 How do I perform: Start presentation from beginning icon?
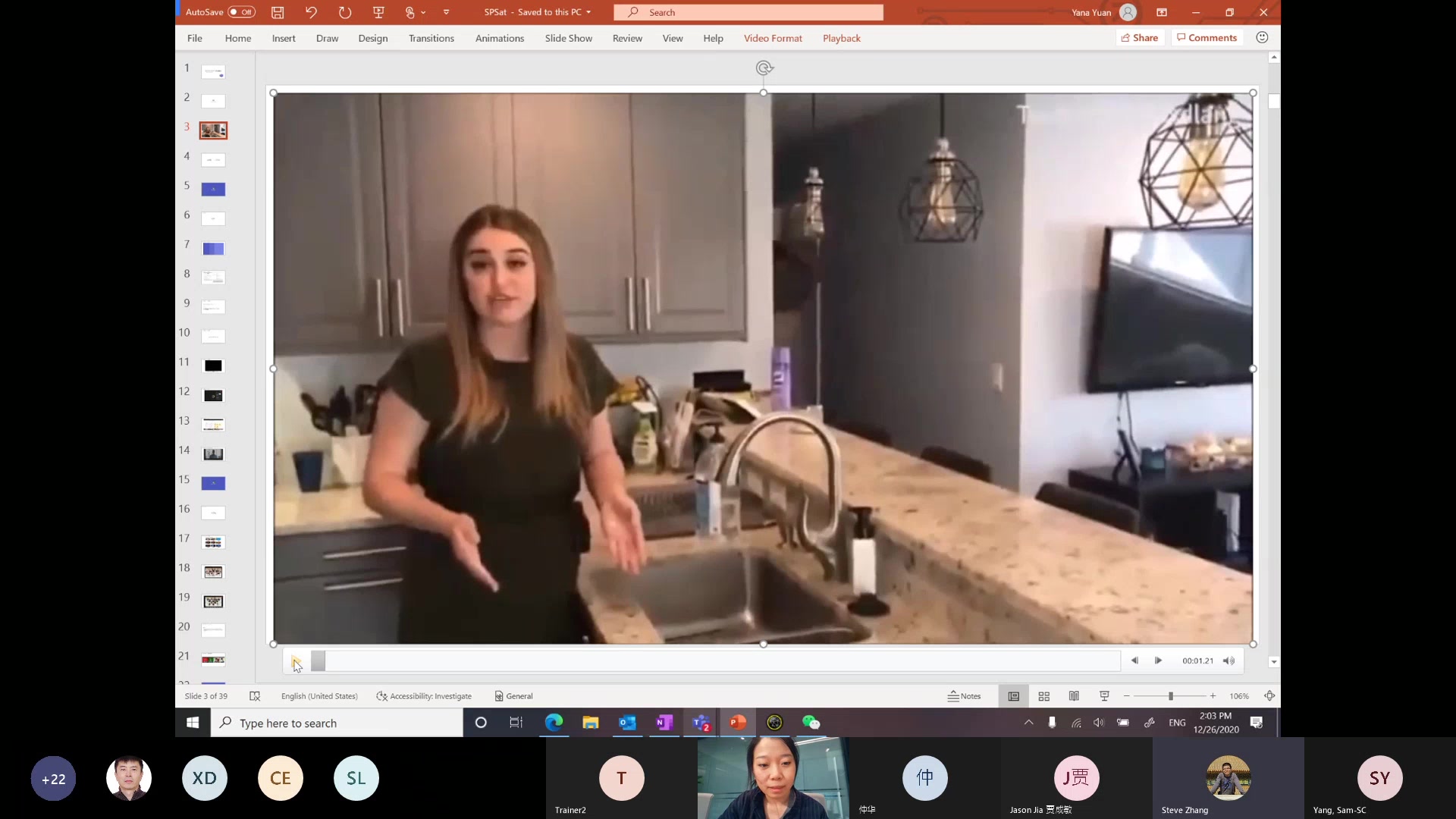(x=378, y=12)
